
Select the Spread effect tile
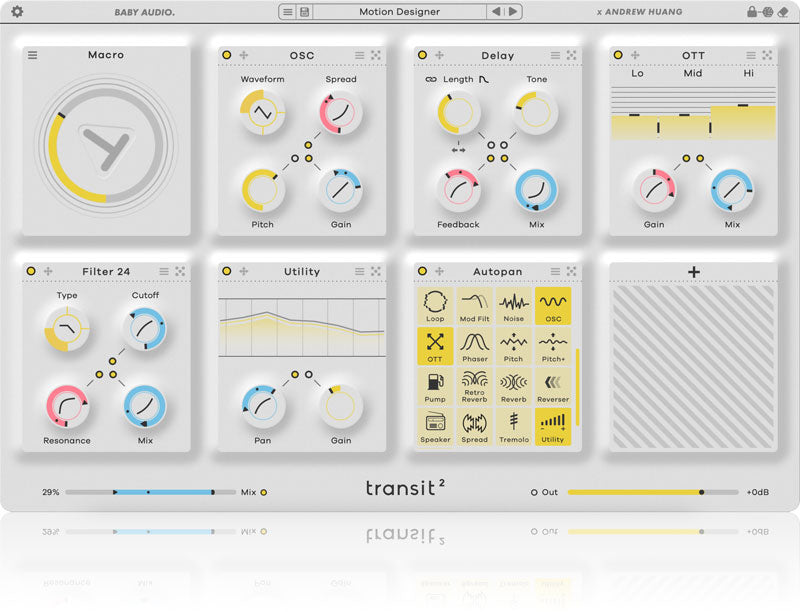pyautogui.click(x=474, y=427)
